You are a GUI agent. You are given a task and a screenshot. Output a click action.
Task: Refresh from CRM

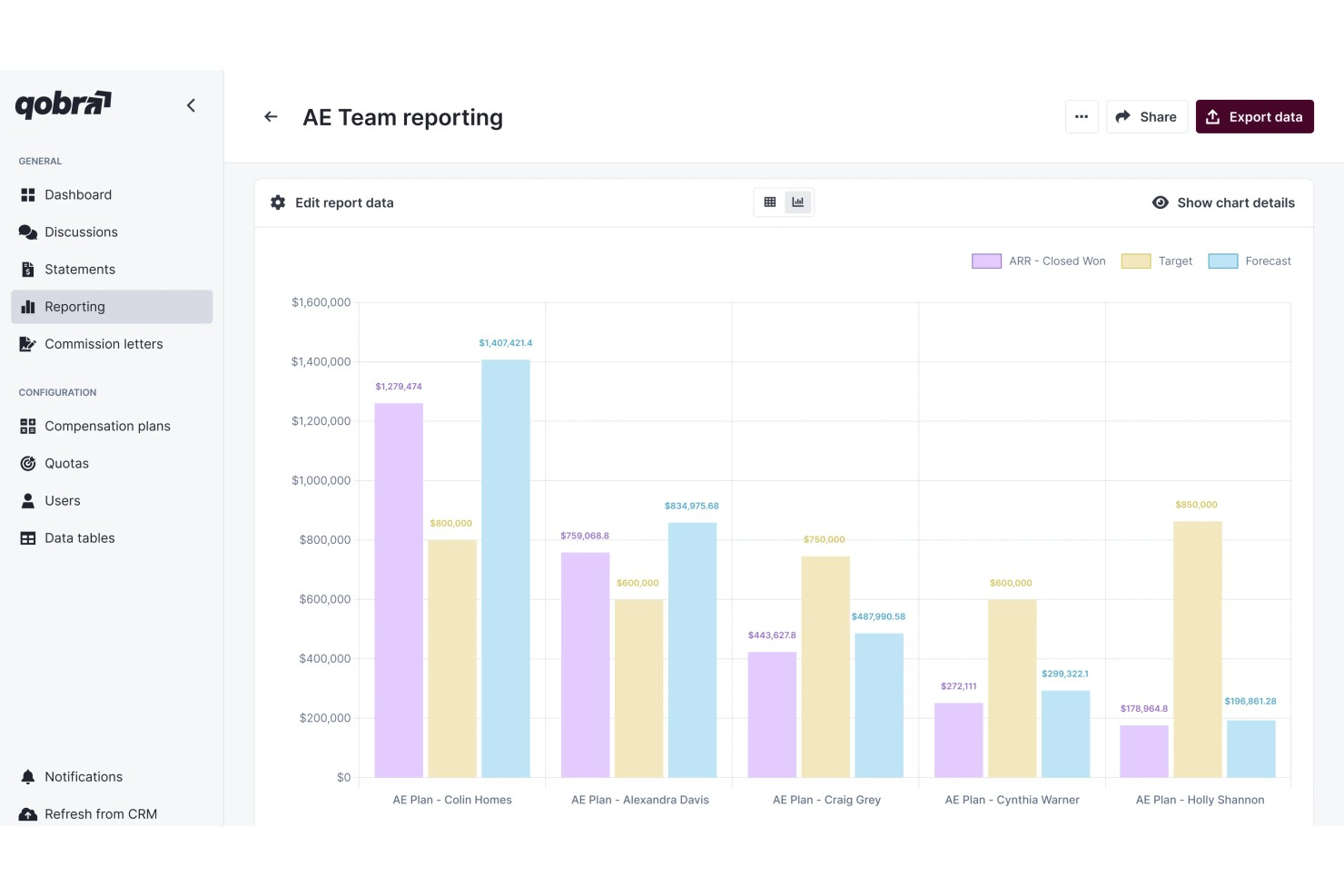(x=112, y=814)
